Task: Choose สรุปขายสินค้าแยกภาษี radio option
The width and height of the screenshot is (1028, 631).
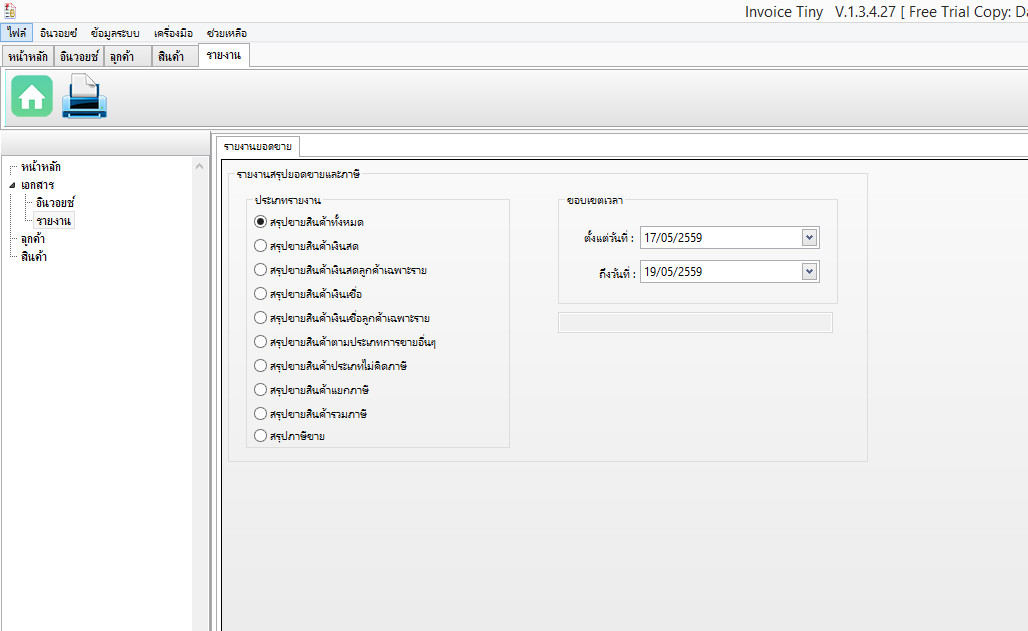Action: tap(311, 390)
